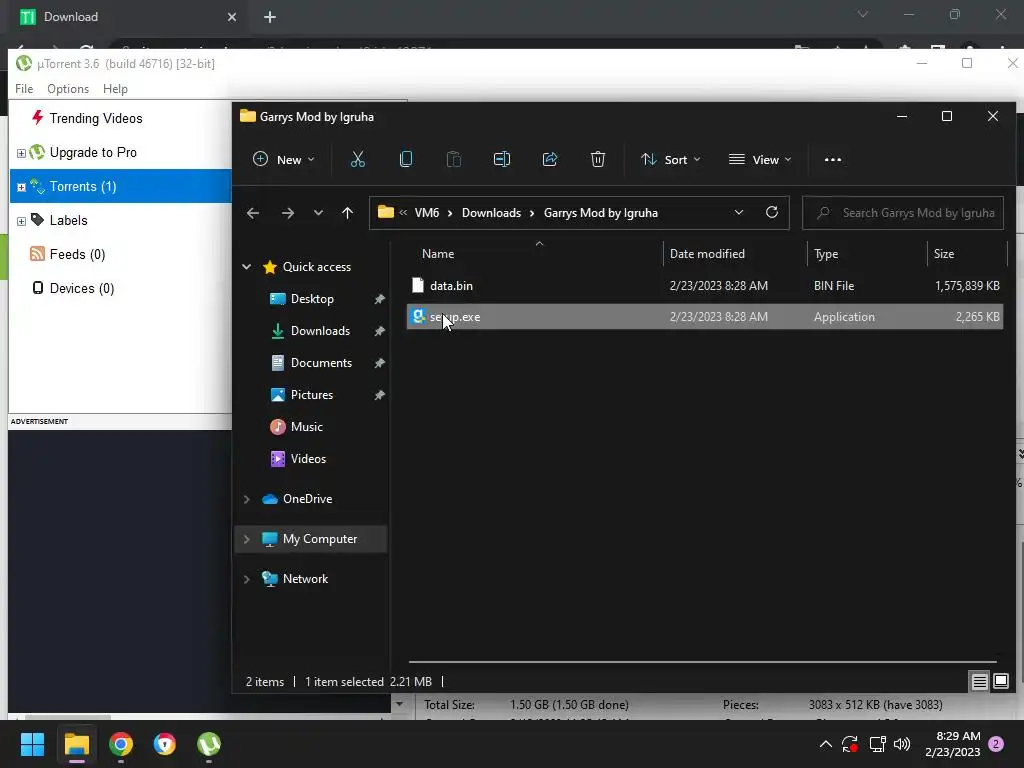Close the Download browser tab
This screenshot has height=768, width=1024.
(x=232, y=17)
